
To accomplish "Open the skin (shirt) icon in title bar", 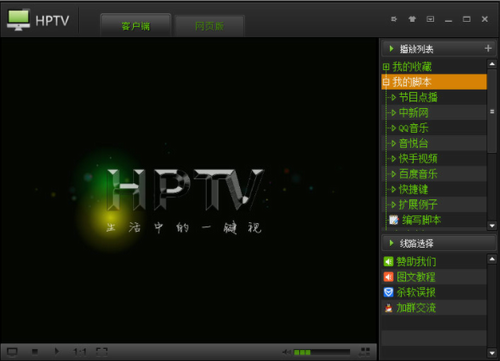I will pos(412,19).
